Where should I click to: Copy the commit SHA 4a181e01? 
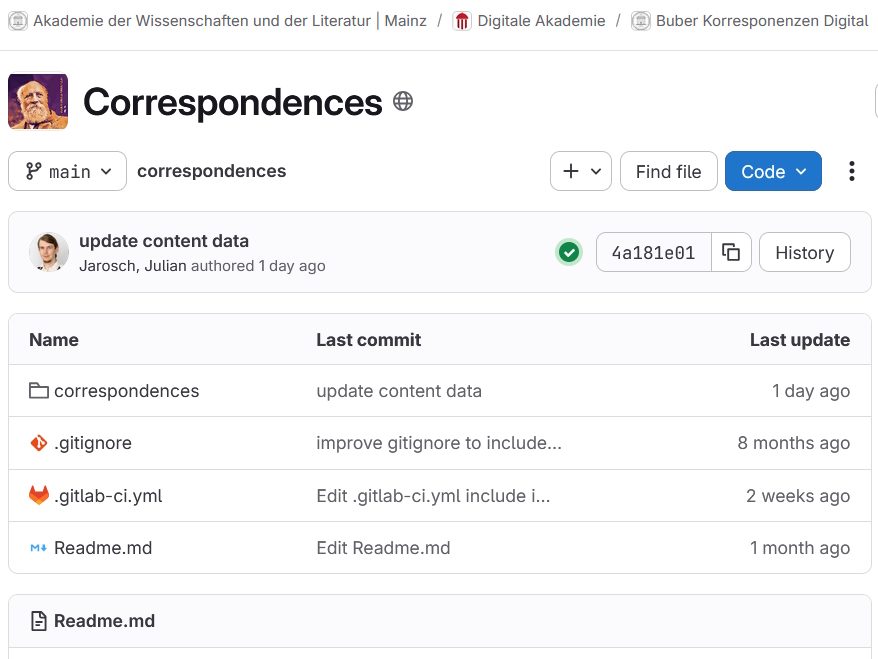click(x=731, y=252)
